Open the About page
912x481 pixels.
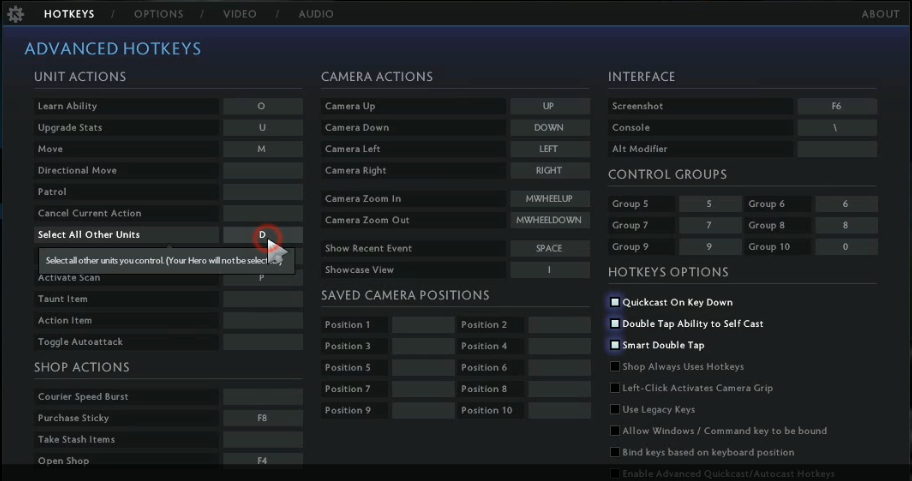pyautogui.click(x=880, y=14)
